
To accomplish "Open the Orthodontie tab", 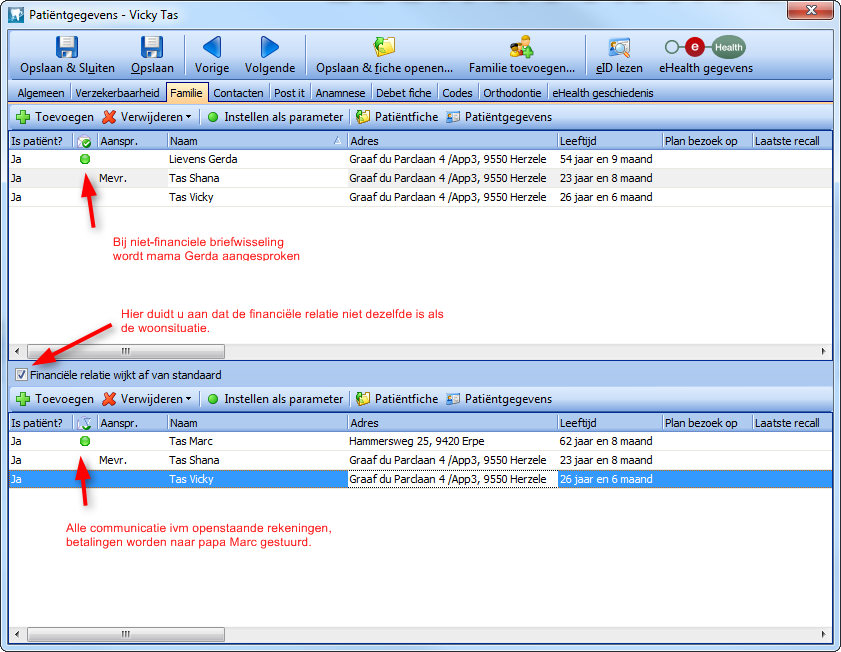I will point(512,93).
